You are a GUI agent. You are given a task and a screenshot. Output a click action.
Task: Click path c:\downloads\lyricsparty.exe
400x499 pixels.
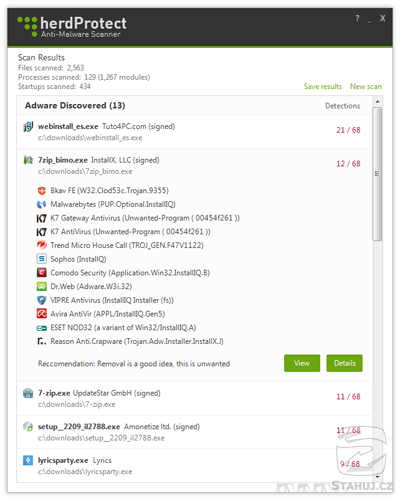(85, 472)
